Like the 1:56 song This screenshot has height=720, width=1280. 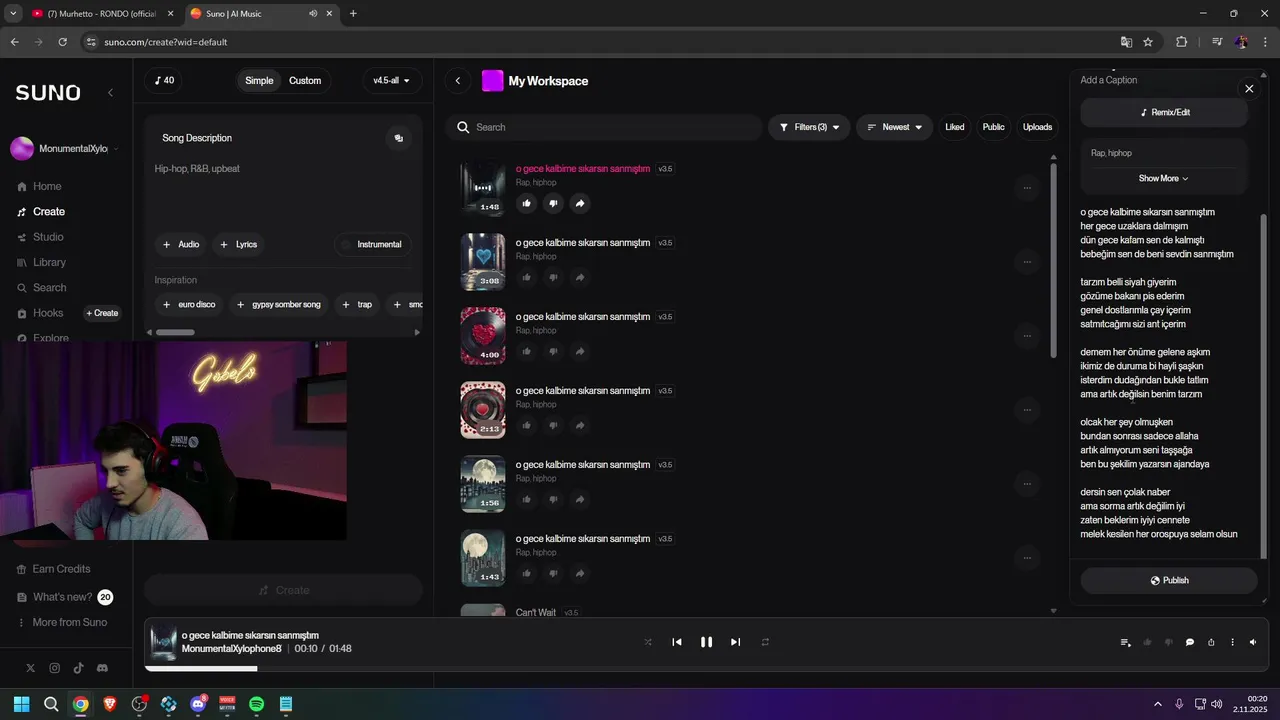pos(526,499)
